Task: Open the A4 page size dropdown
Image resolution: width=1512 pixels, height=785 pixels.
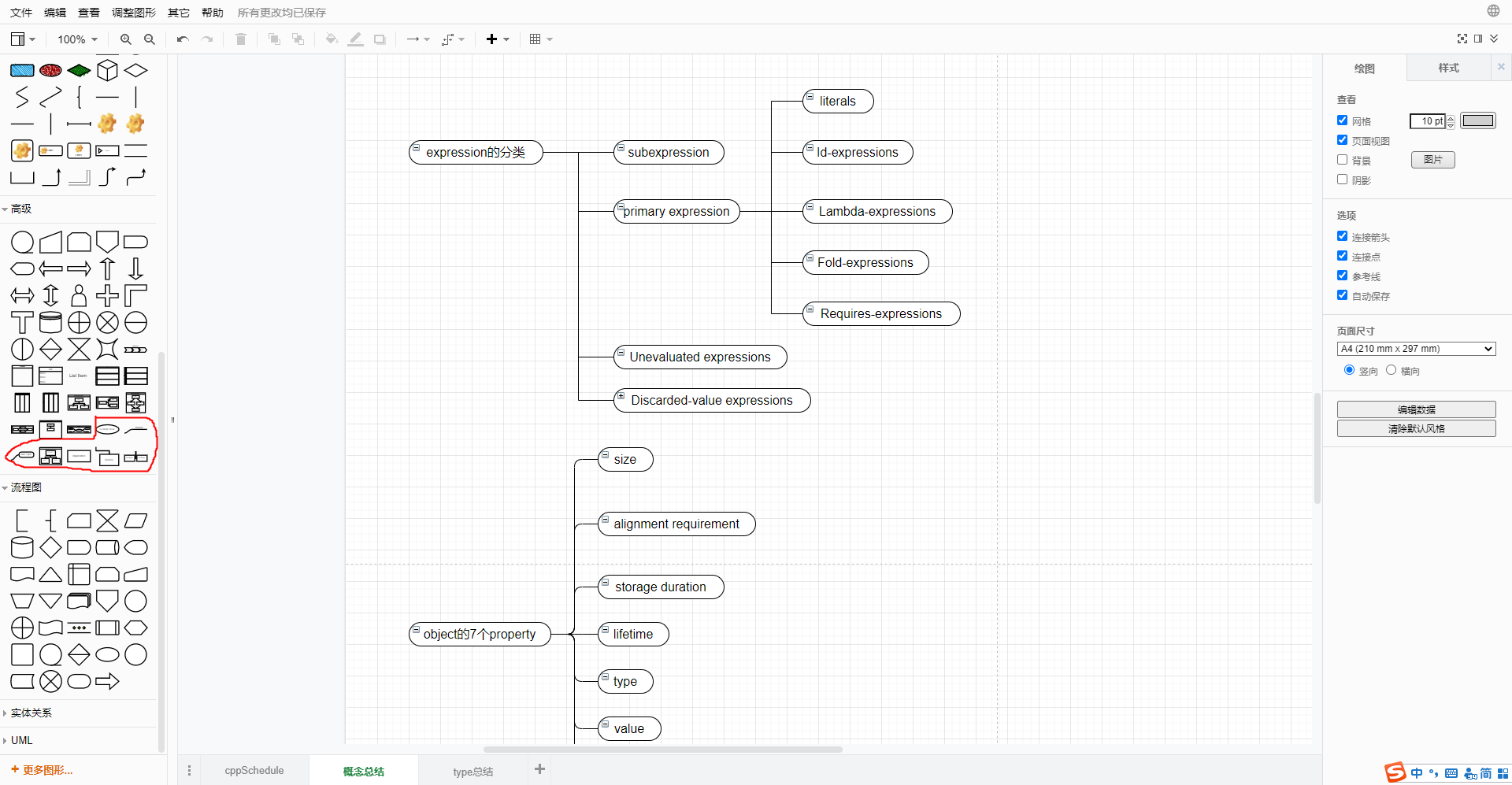Action: pyautogui.click(x=1415, y=348)
